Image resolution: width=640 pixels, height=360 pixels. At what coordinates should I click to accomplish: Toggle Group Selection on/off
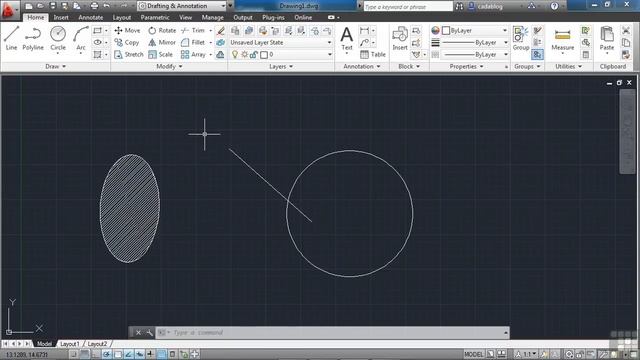pyautogui.click(x=537, y=54)
